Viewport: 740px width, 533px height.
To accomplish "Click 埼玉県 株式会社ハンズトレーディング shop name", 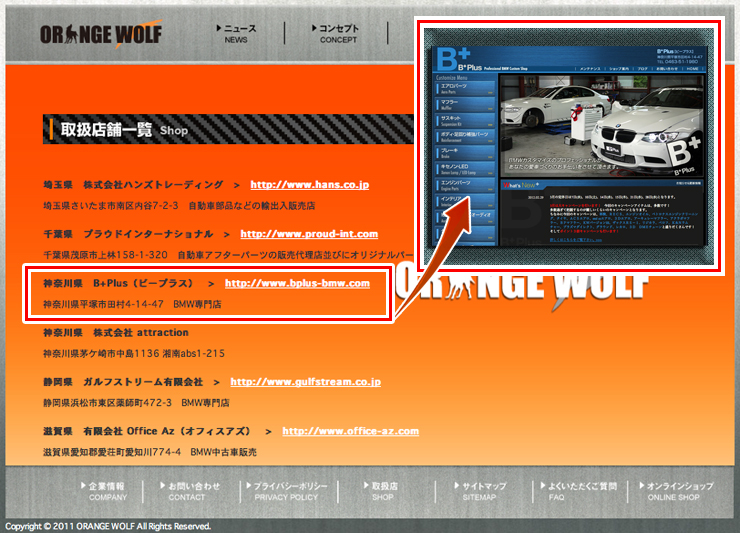I will tap(133, 185).
